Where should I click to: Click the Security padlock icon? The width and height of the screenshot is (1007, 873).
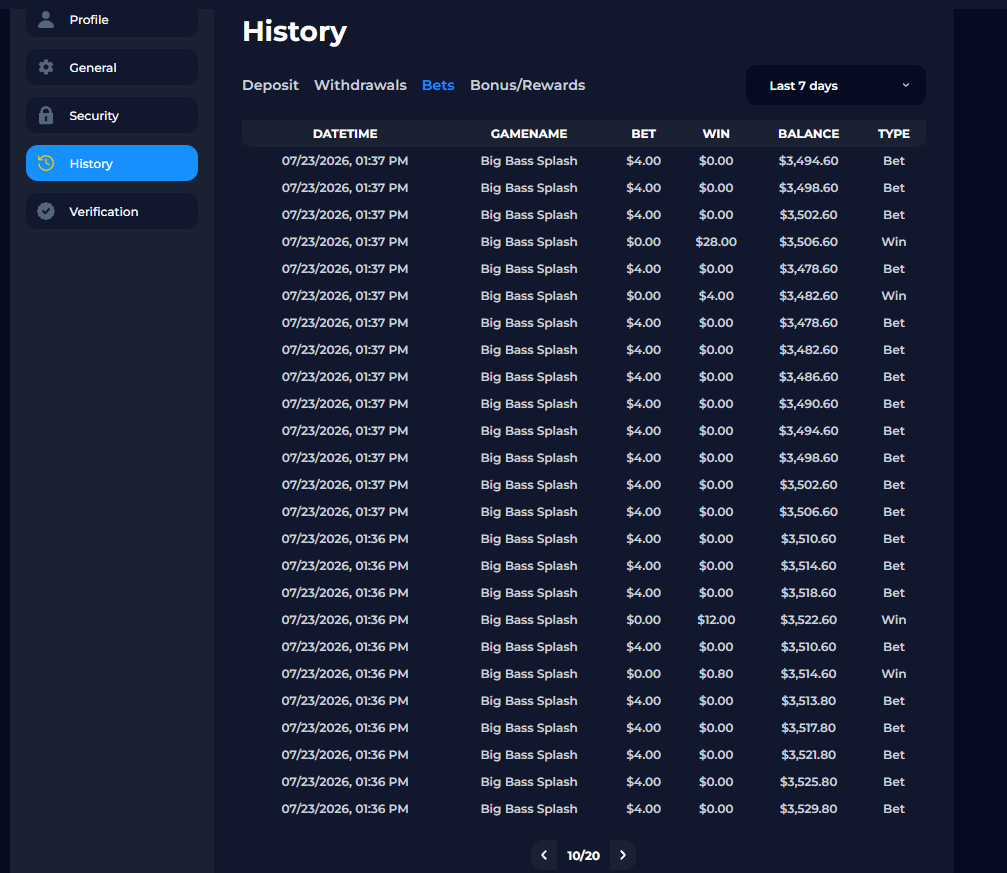click(x=46, y=115)
